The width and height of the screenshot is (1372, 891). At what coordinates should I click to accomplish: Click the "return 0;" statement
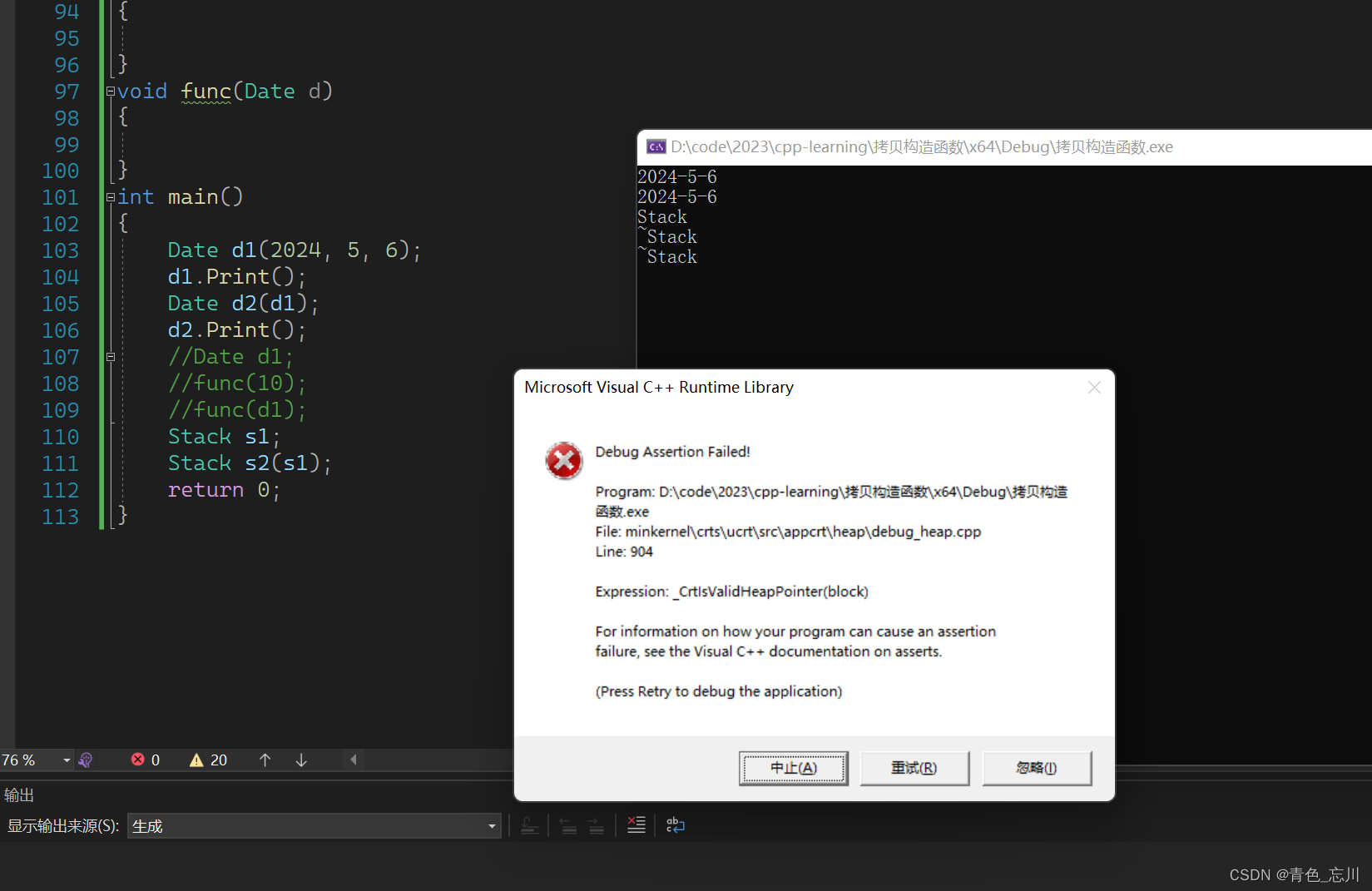(224, 490)
